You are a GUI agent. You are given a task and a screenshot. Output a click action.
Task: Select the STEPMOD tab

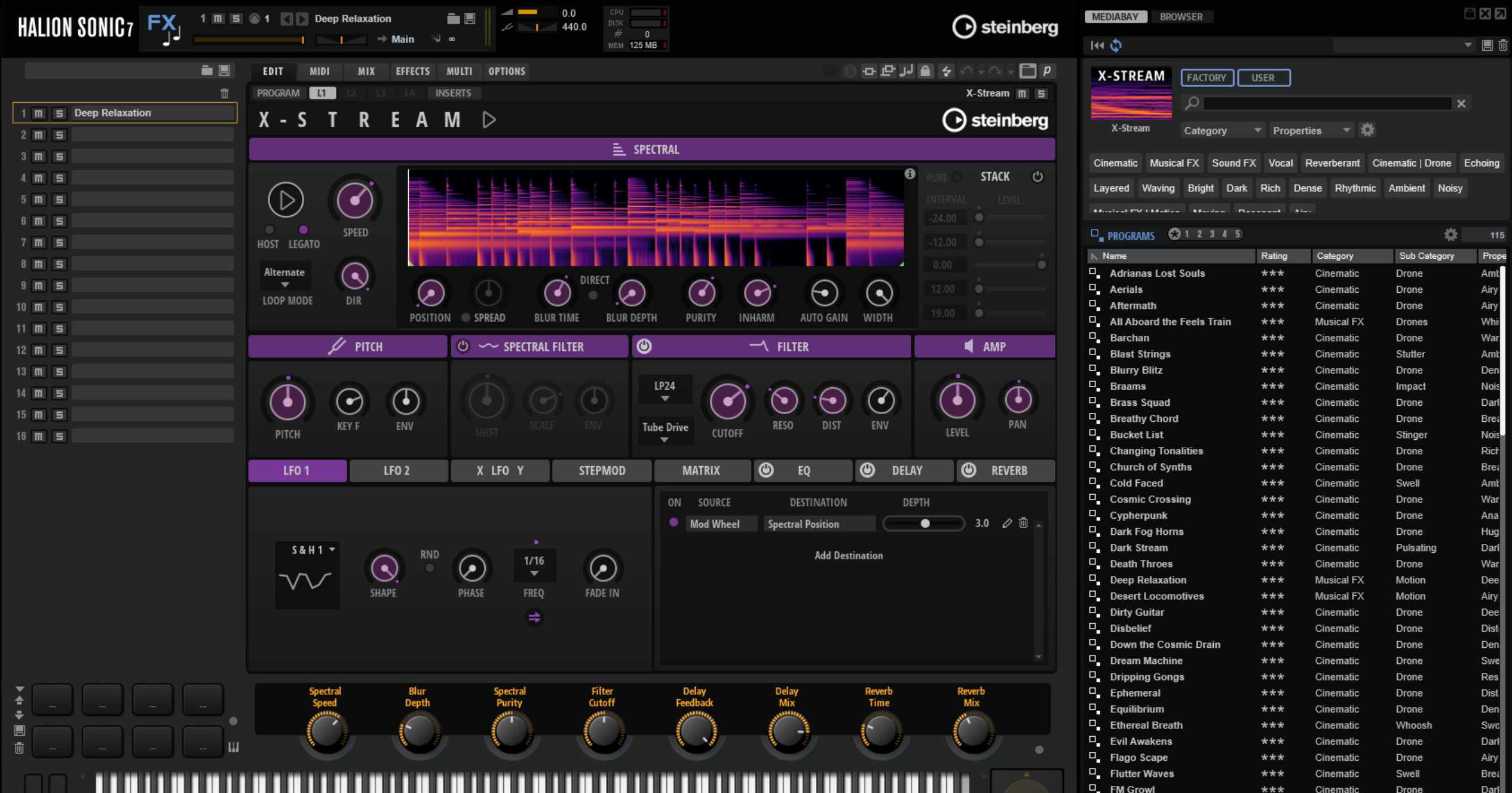[x=602, y=470]
